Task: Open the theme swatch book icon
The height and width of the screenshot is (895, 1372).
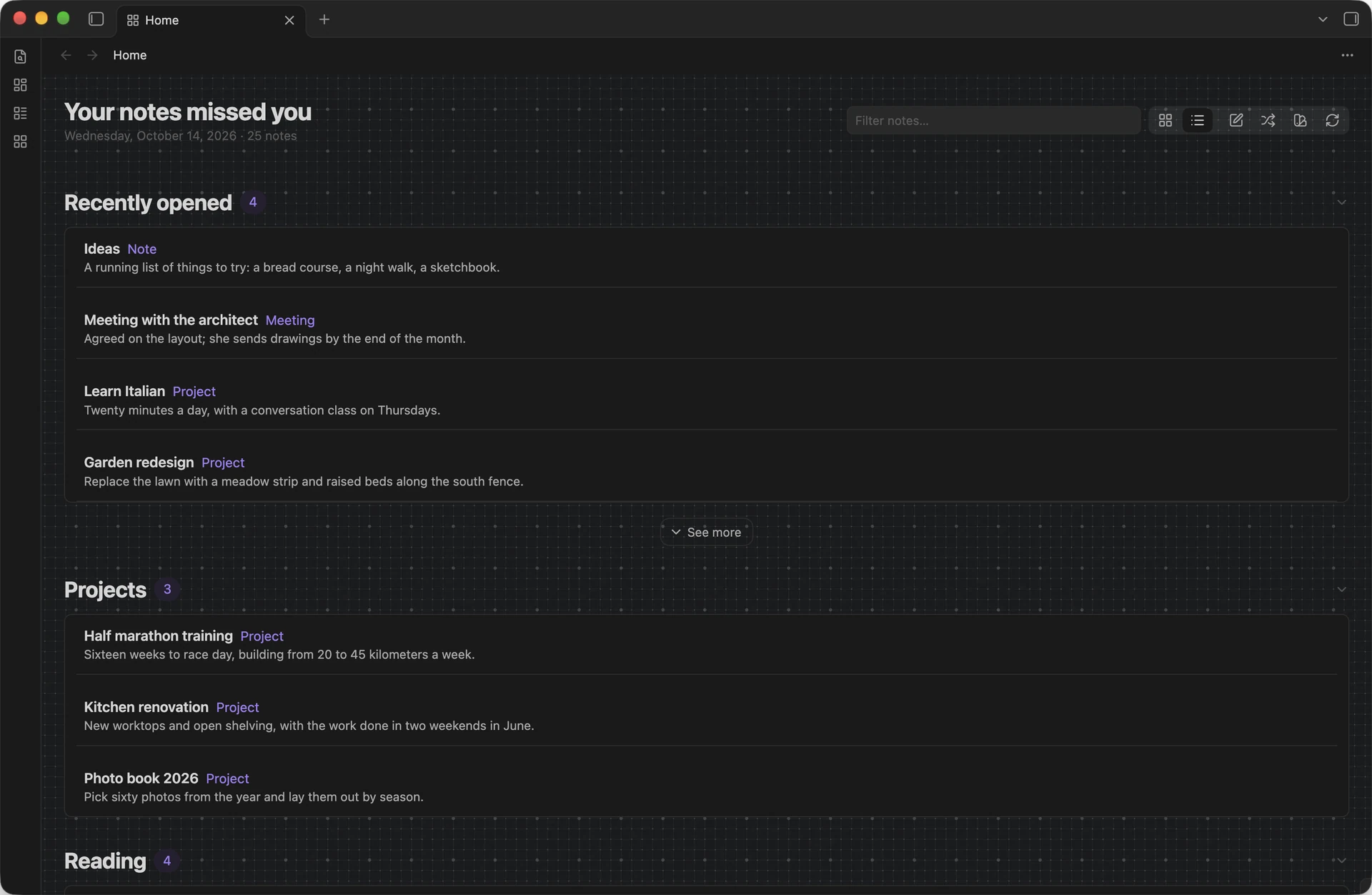Action: pos(1300,120)
